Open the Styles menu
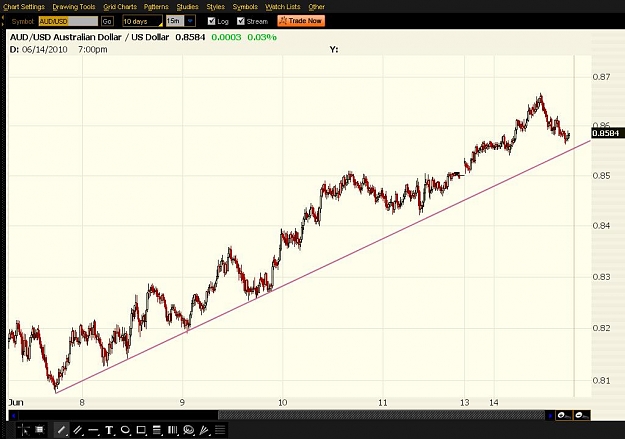This screenshot has height=439, width=625. (216, 7)
